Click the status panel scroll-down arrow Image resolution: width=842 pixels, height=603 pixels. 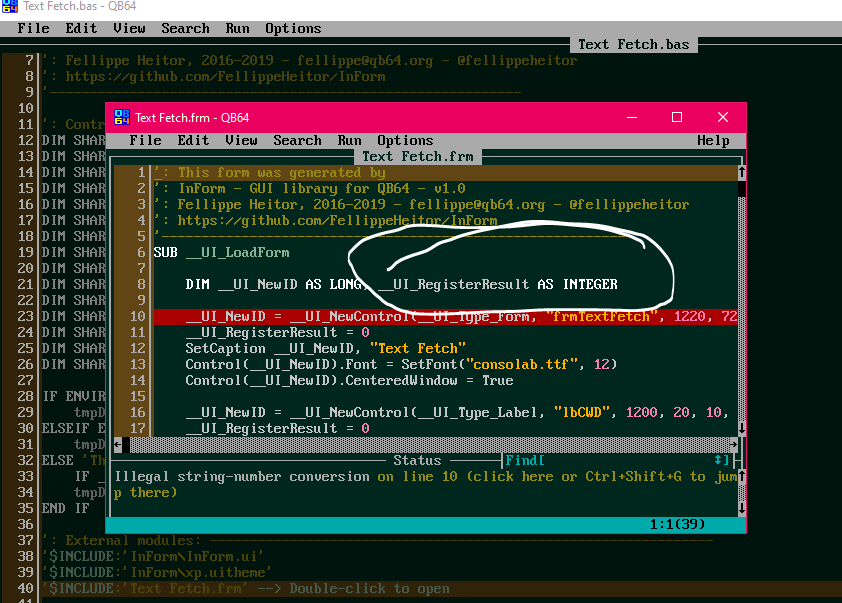pyautogui.click(x=742, y=508)
